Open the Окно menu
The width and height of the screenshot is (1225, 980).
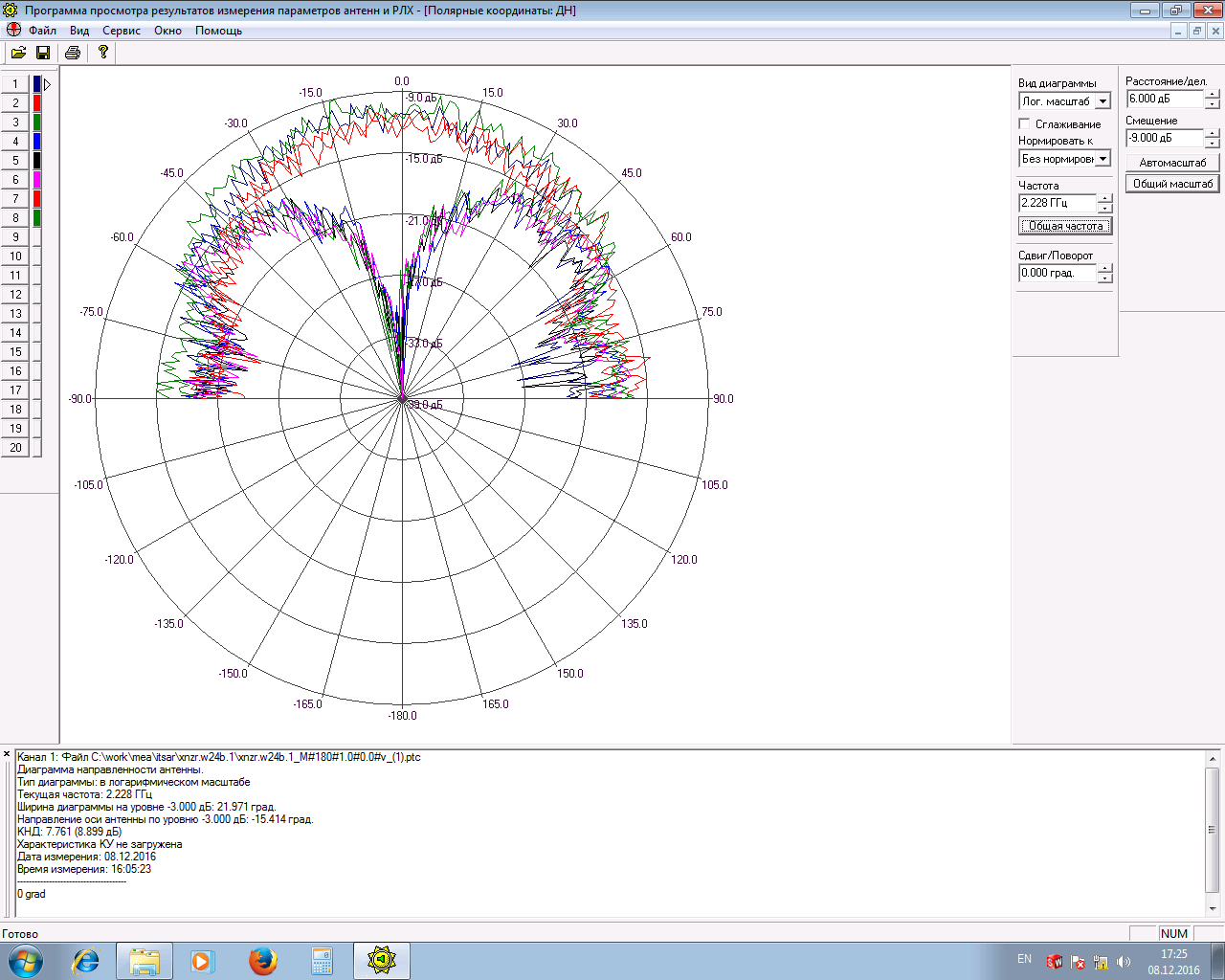pos(167,31)
